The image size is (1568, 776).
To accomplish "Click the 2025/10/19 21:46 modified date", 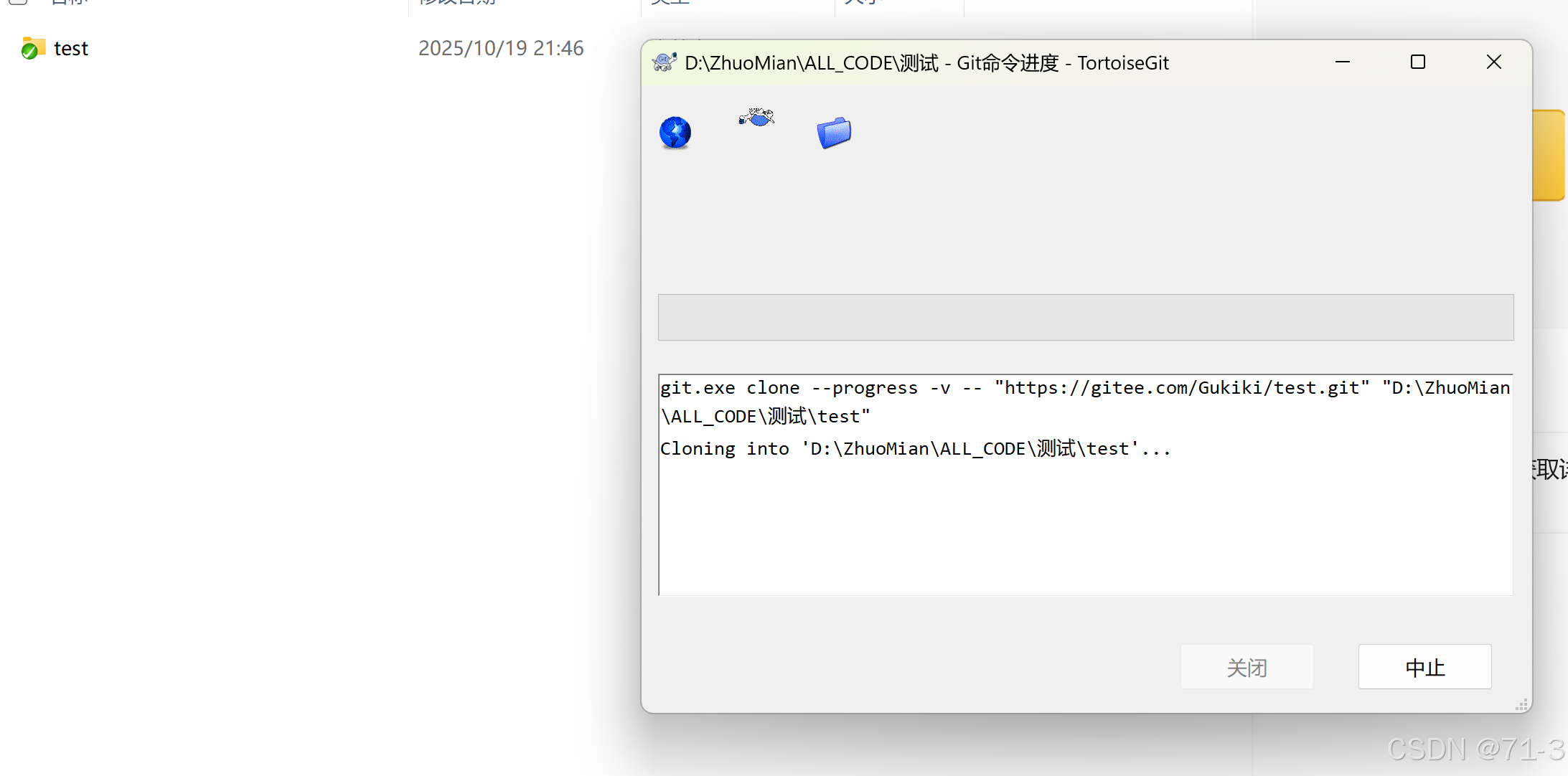I will coord(500,48).
